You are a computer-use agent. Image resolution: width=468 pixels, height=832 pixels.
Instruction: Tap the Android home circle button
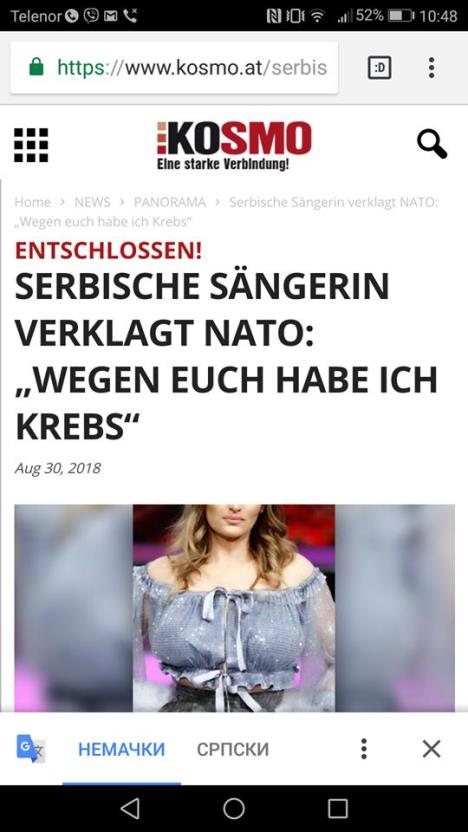pyautogui.click(x=234, y=809)
